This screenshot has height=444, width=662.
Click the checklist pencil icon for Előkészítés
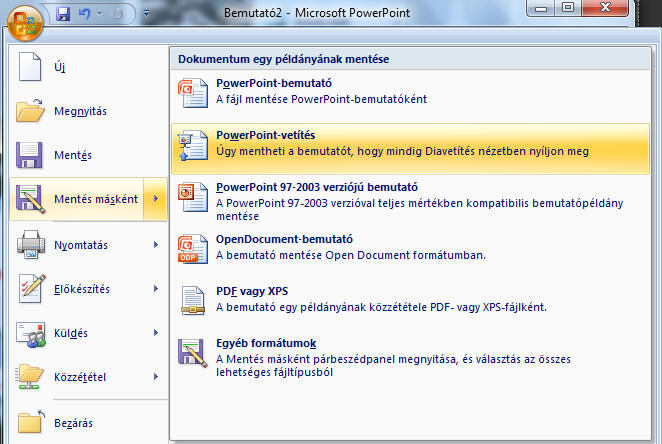32,289
